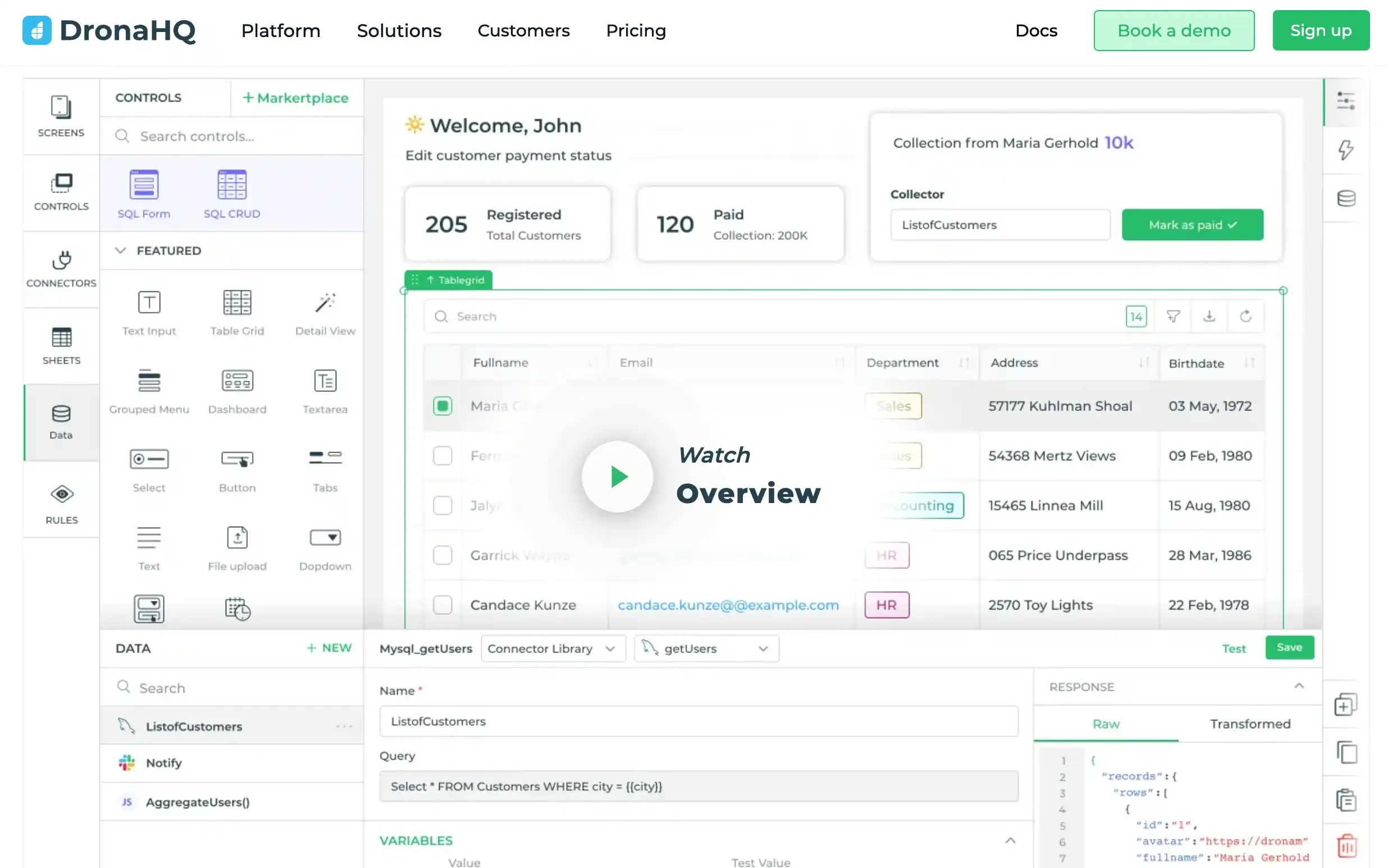This screenshot has width=1388, height=868.
Task: Select ListofCustomers in the data list
Action: point(232,725)
